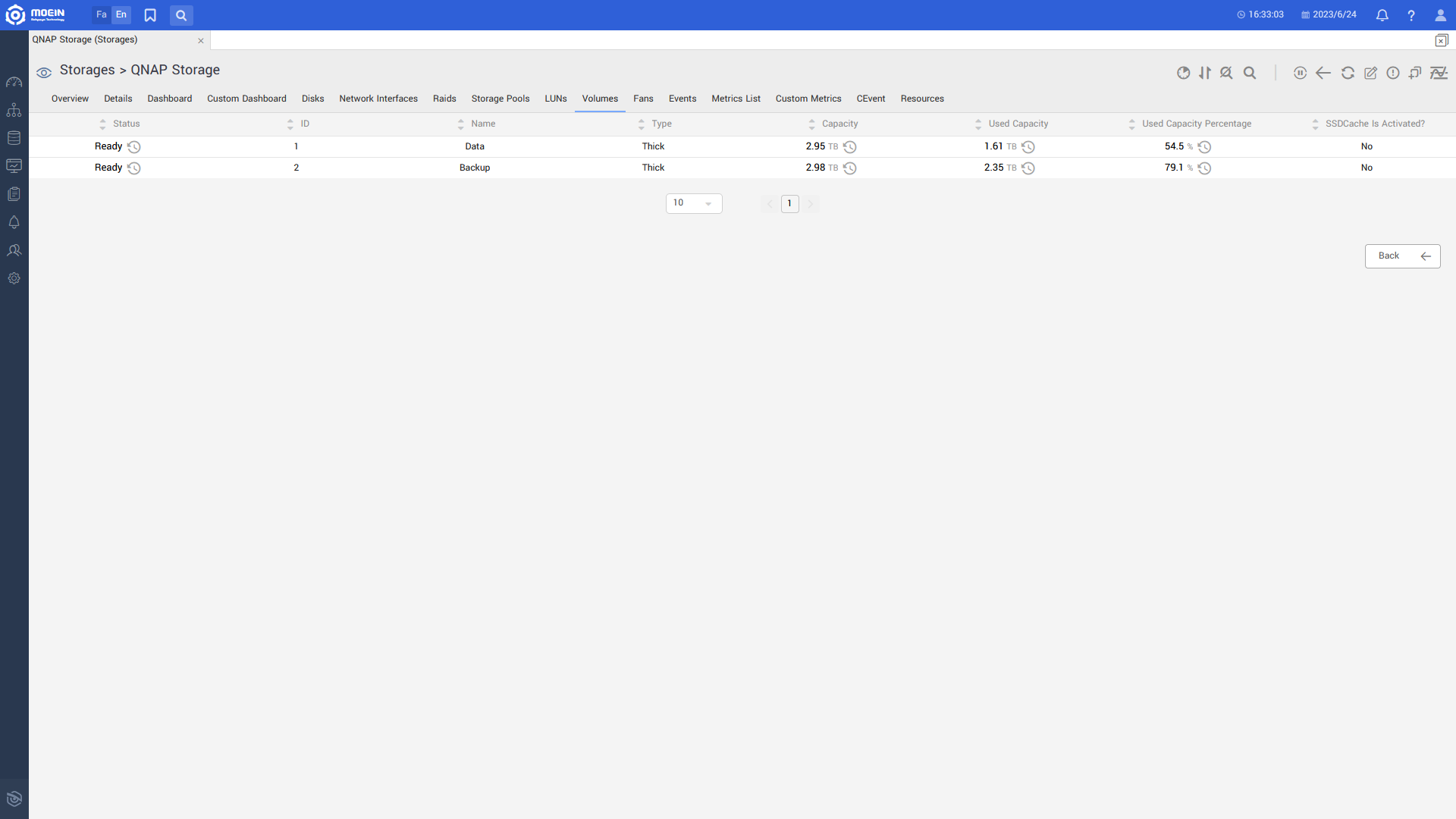This screenshot has height=819, width=1456.
Task: Click the refresh icon in toolbar
Action: click(1348, 73)
